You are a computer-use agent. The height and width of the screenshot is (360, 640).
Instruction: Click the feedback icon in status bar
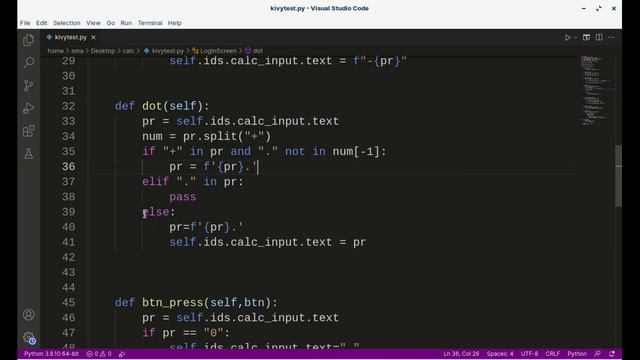point(598,354)
